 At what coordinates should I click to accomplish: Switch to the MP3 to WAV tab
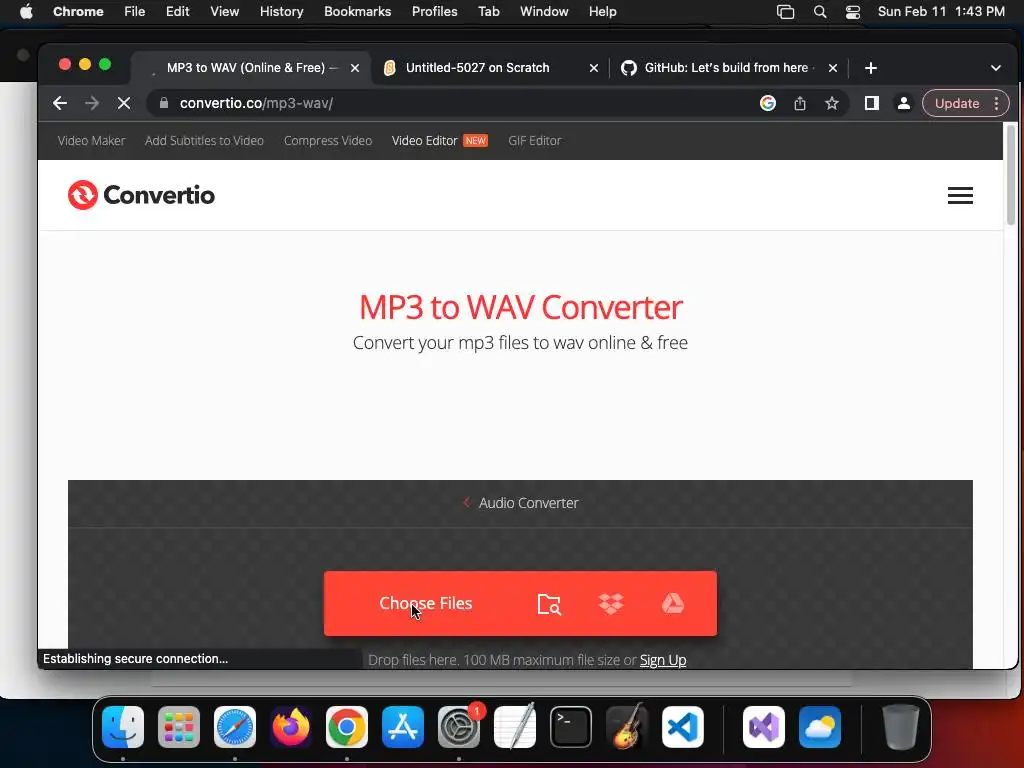click(x=251, y=68)
